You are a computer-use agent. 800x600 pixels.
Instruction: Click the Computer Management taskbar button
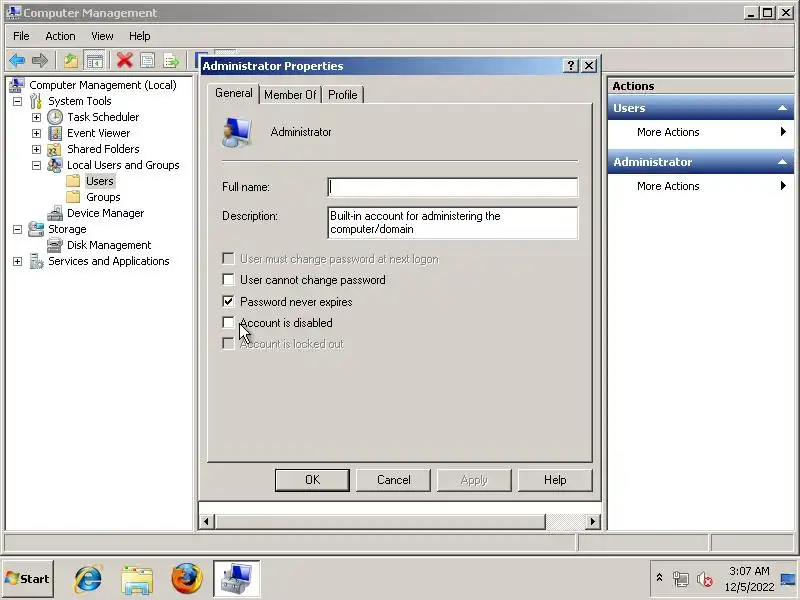[x=237, y=579]
